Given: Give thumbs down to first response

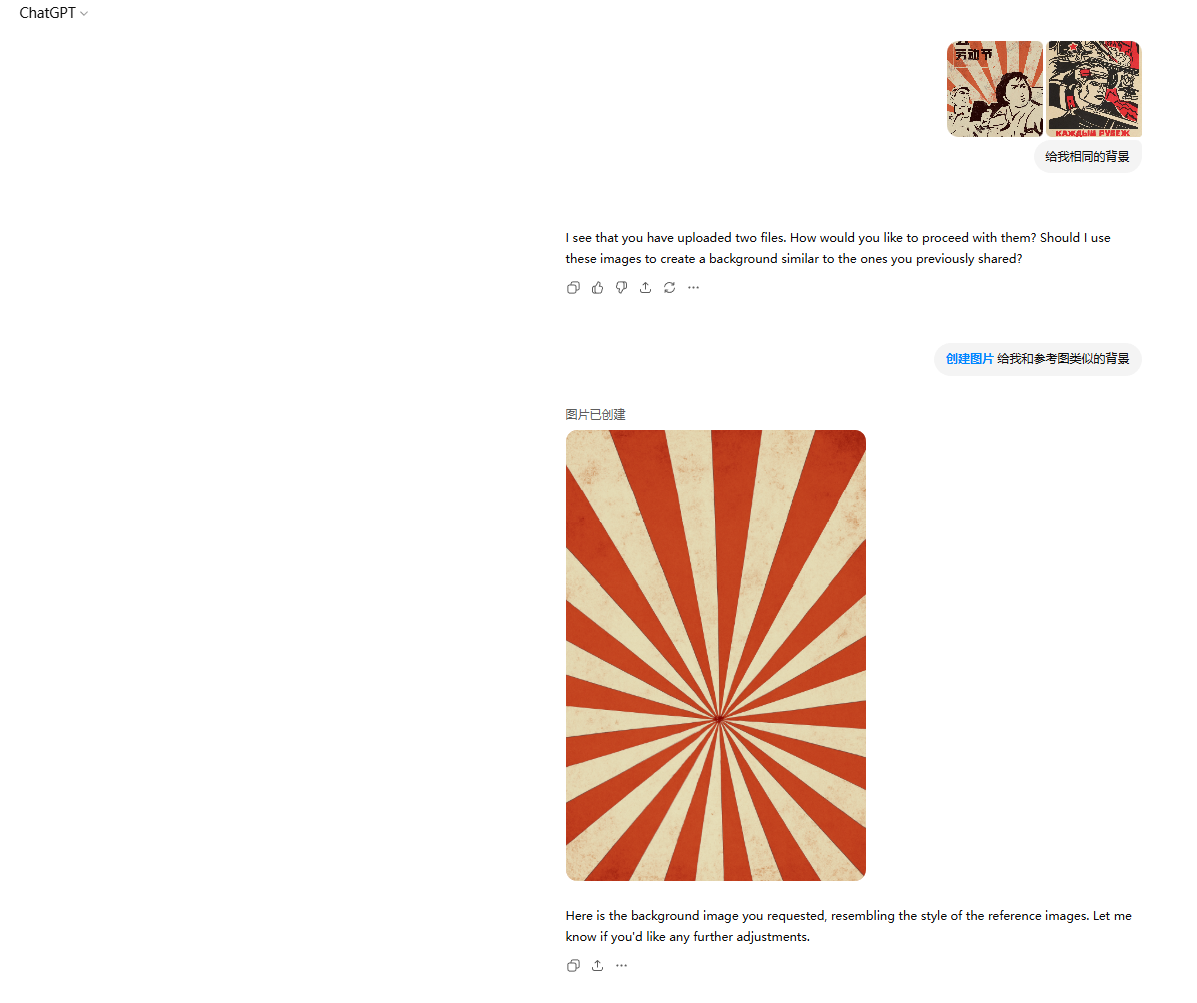Looking at the screenshot, I should click(621, 288).
